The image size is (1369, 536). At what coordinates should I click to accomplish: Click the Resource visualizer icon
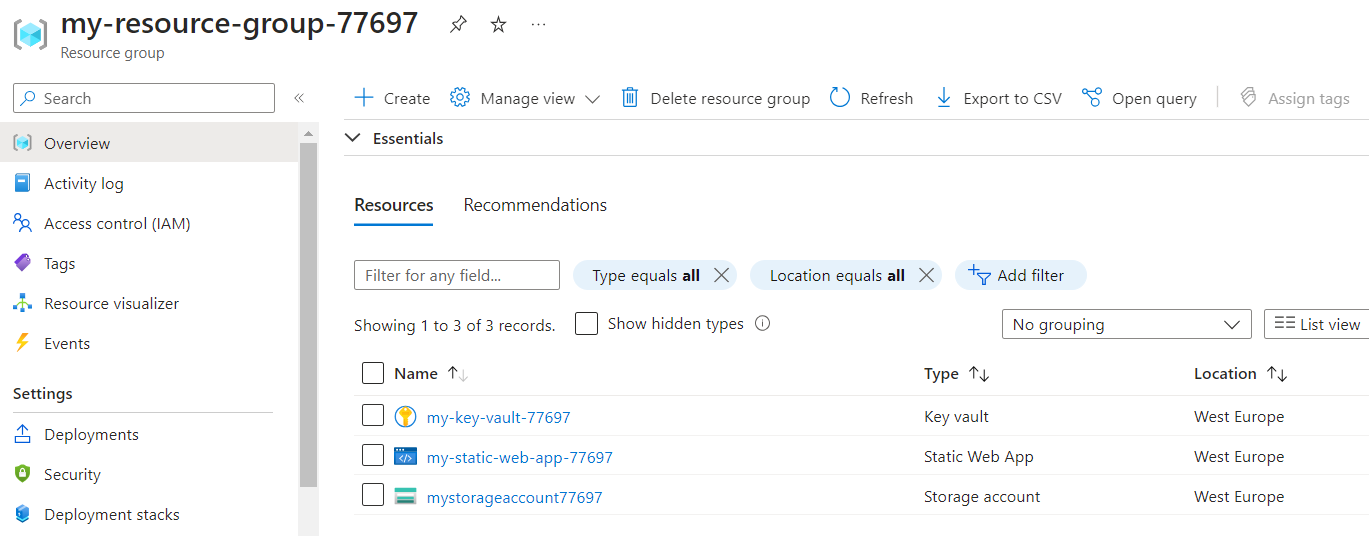click(23, 303)
